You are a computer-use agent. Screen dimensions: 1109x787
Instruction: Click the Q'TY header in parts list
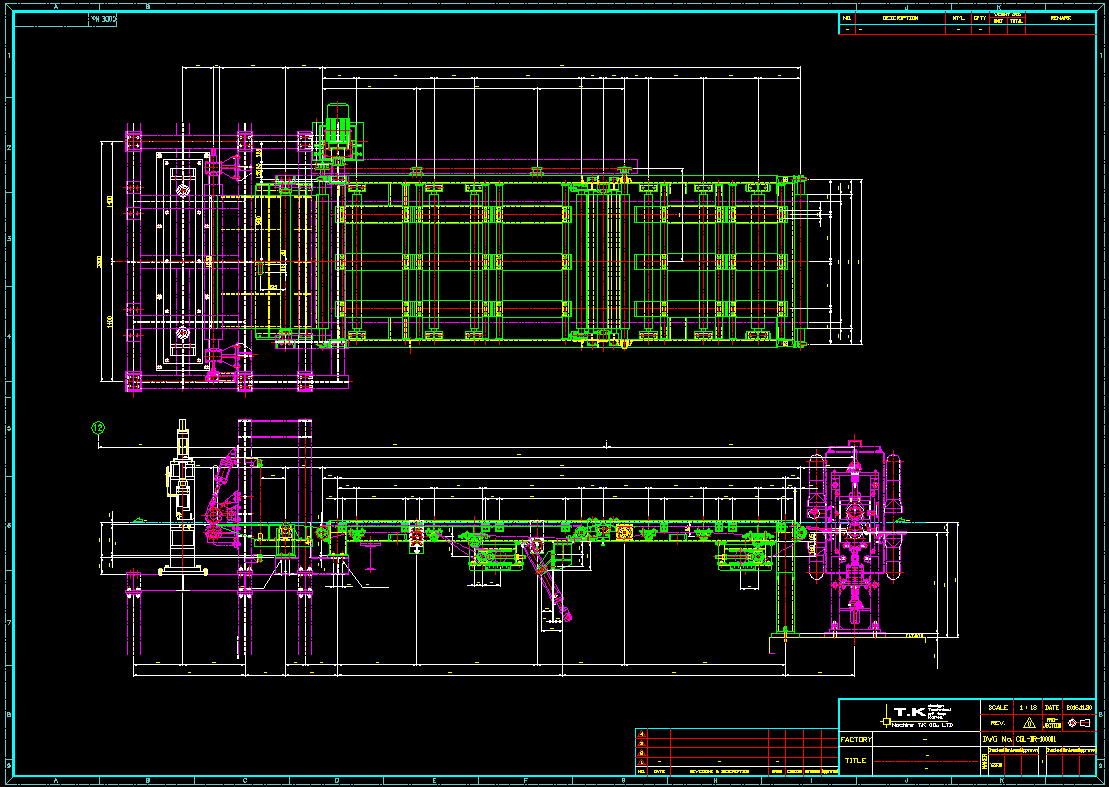coord(980,18)
